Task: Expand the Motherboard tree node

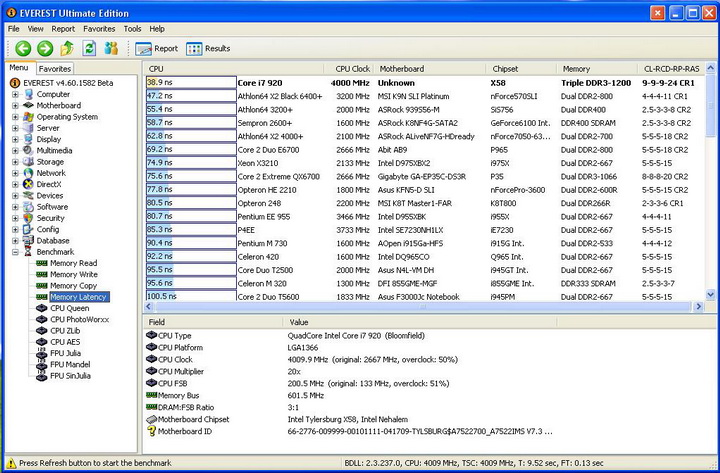Action: coord(15,106)
